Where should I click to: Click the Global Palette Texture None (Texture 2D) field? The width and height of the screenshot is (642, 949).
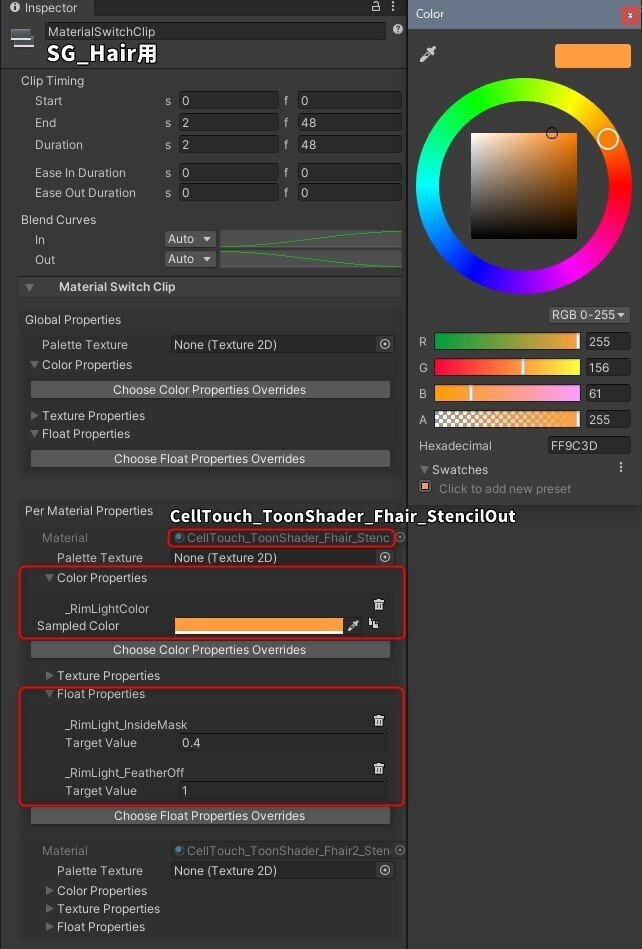(283, 344)
